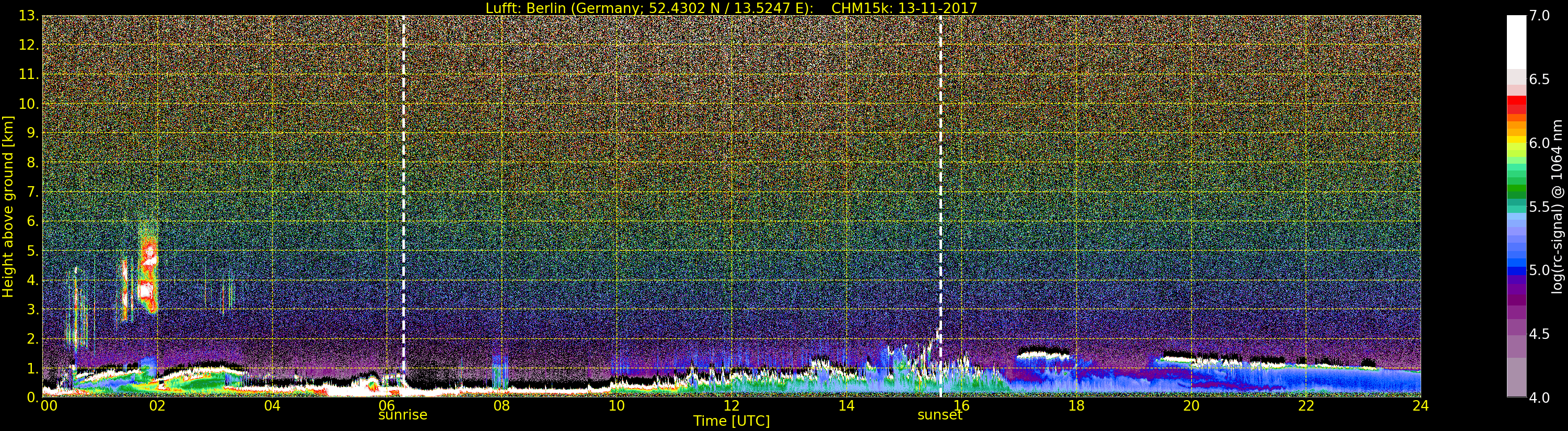Image resolution: width=1568 pixels, height=431 pixels.
Task: Click the '7.' height axis tick label
Action: [x=33, y=192]
